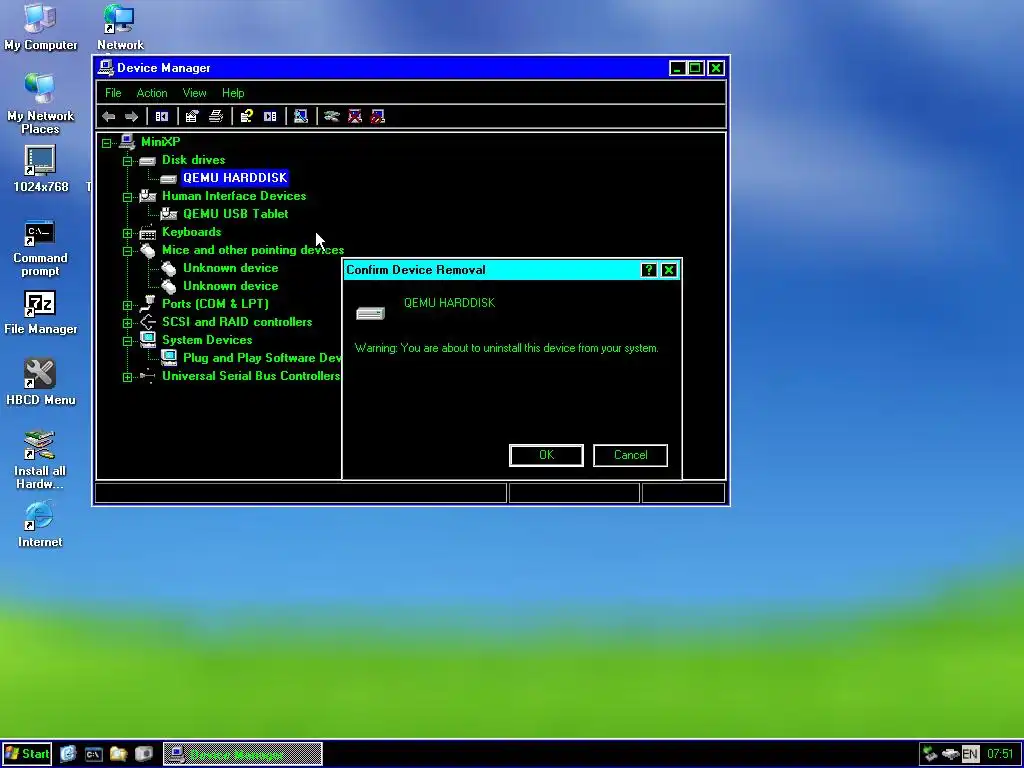
Task: Collapse the Human Interface Devices node
Action: 127,197
